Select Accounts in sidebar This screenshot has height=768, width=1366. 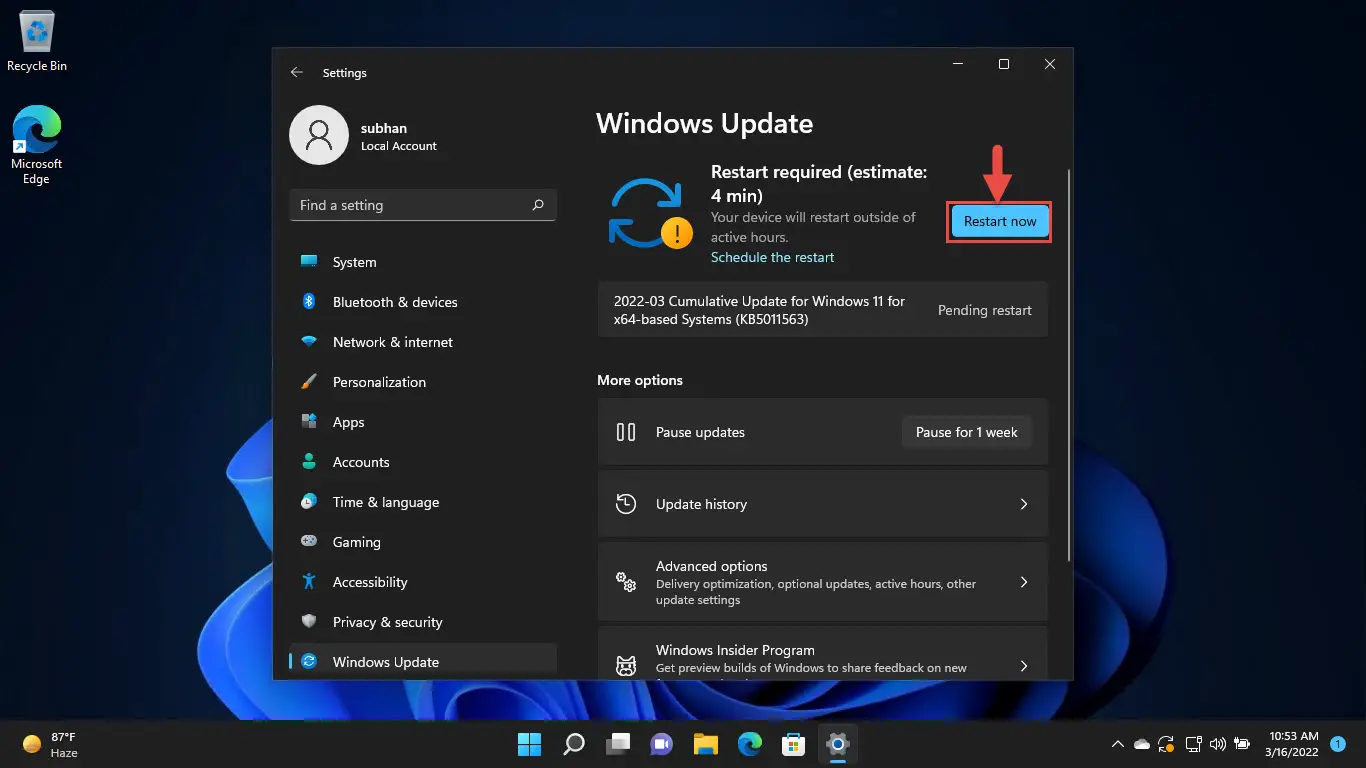[x=422, y=462]
